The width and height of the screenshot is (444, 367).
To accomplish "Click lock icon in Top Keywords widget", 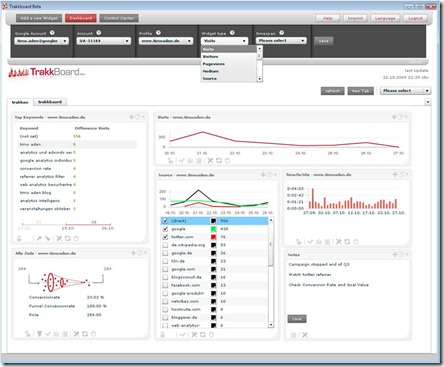I will [x=19, y=238].
